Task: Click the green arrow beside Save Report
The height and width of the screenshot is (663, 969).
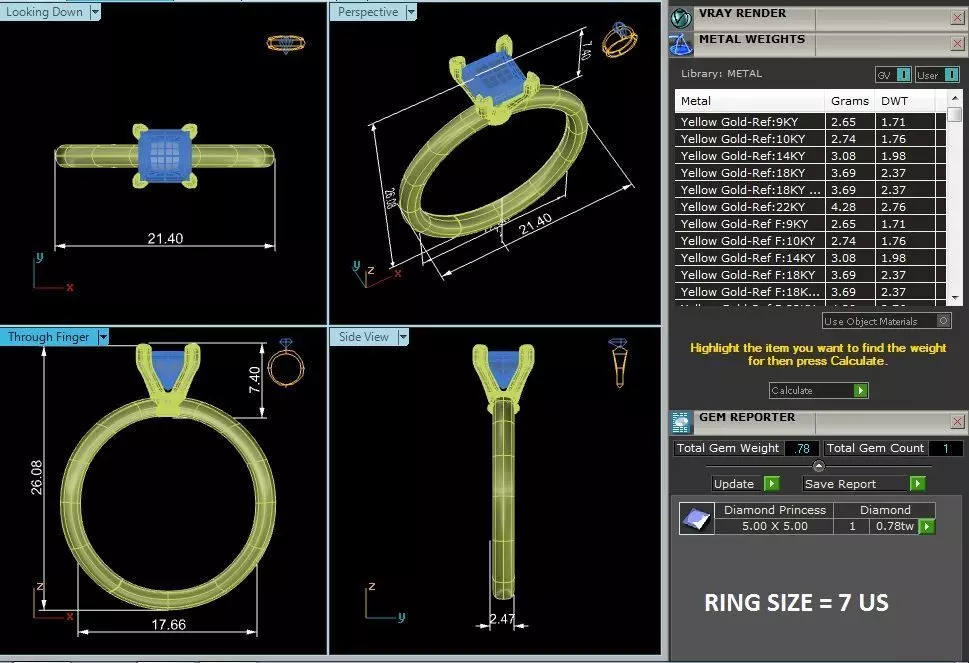Action: pyautogui.click(x=918, y=484)
